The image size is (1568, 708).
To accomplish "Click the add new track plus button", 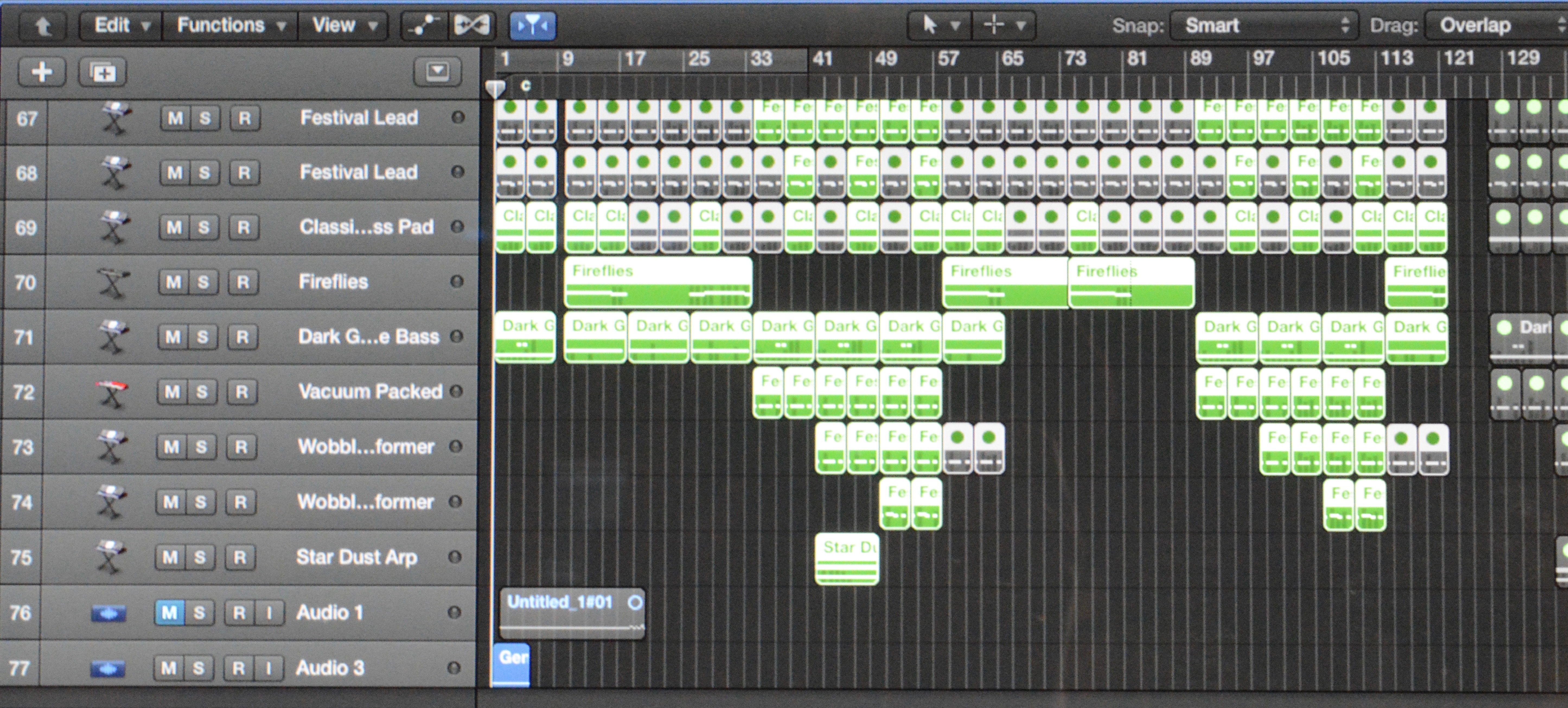I will [42, 72].
